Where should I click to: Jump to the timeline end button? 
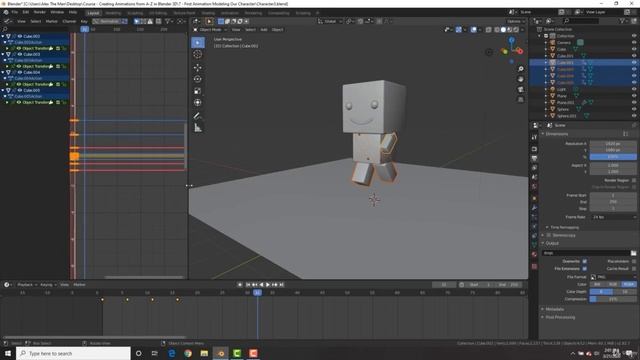pyautogui.click(x=281, y=284)
